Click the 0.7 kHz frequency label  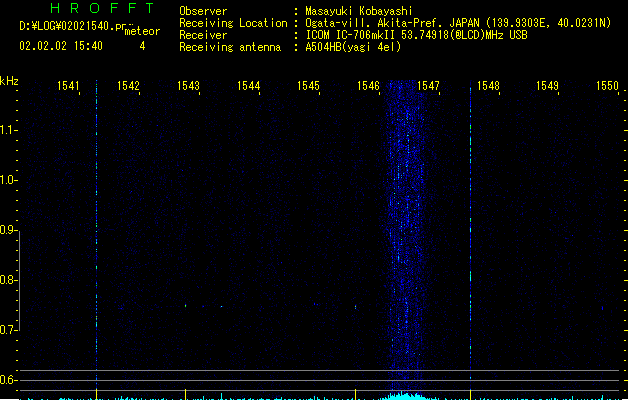click(8, 330)
